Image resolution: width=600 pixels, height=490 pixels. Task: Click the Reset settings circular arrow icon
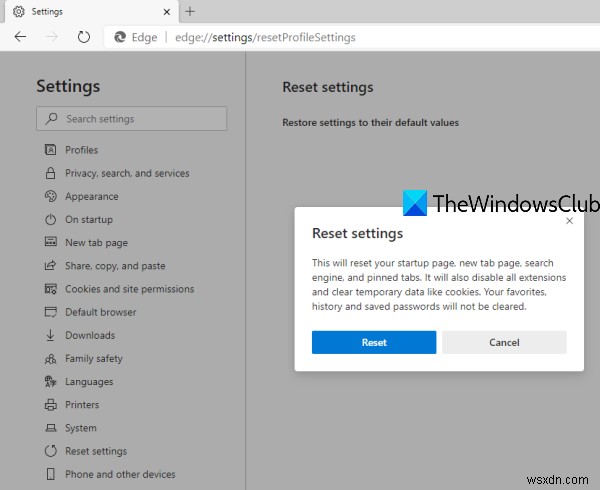pyautogui.click(x=51, y=451)
